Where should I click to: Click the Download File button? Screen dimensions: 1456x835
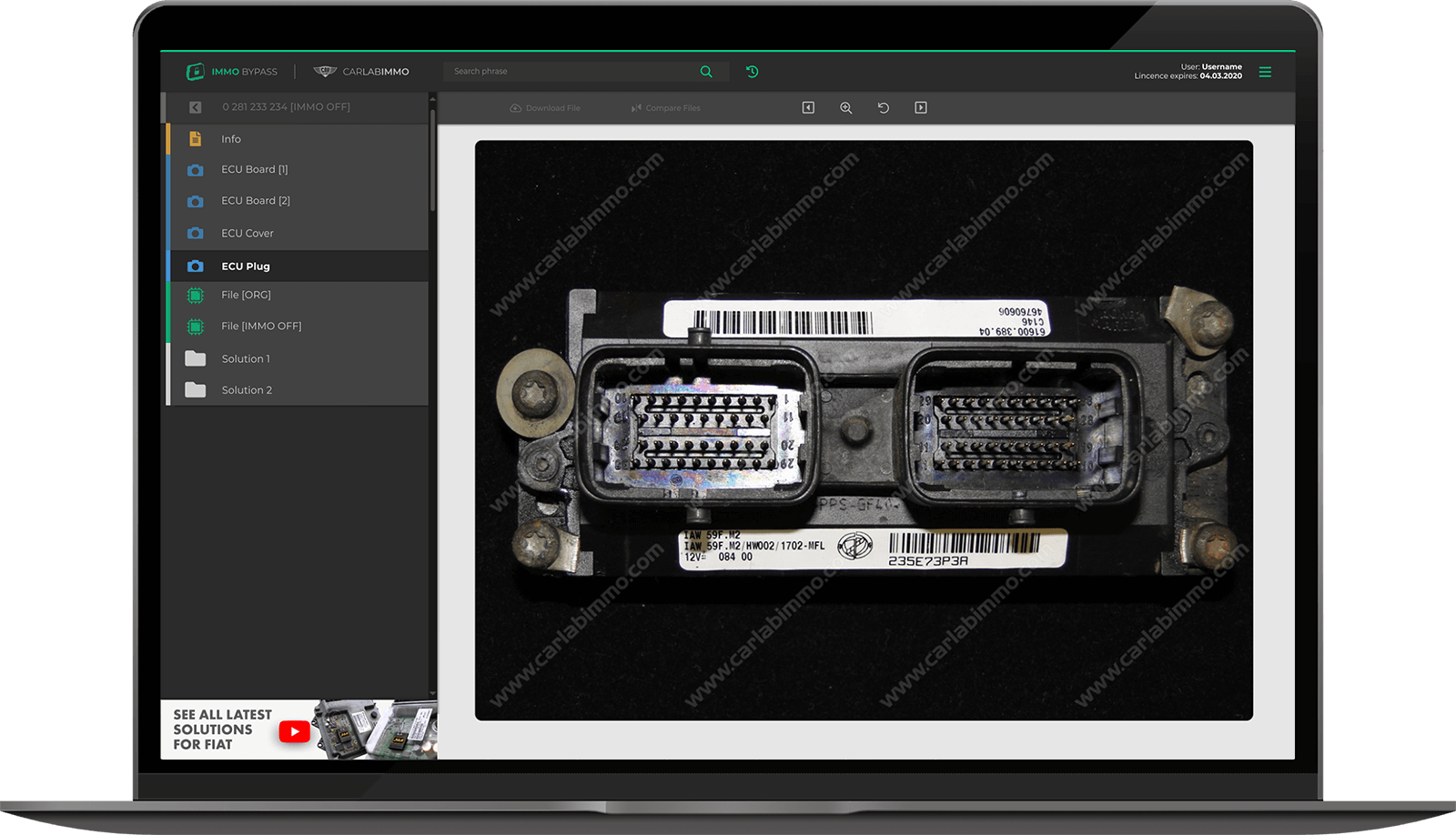click(545, 108)
